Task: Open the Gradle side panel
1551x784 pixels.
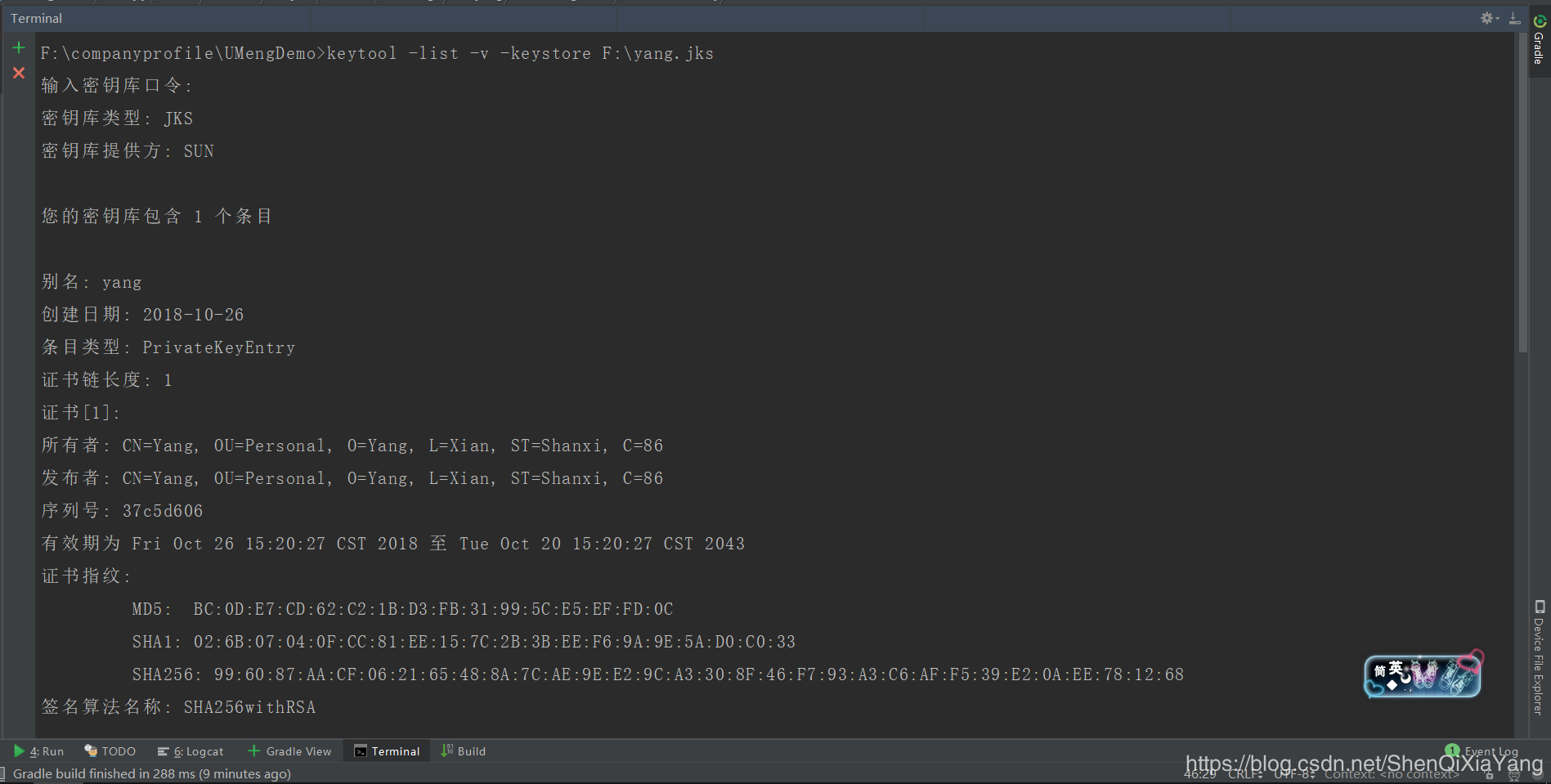Action: click(x=1539, y=41)
